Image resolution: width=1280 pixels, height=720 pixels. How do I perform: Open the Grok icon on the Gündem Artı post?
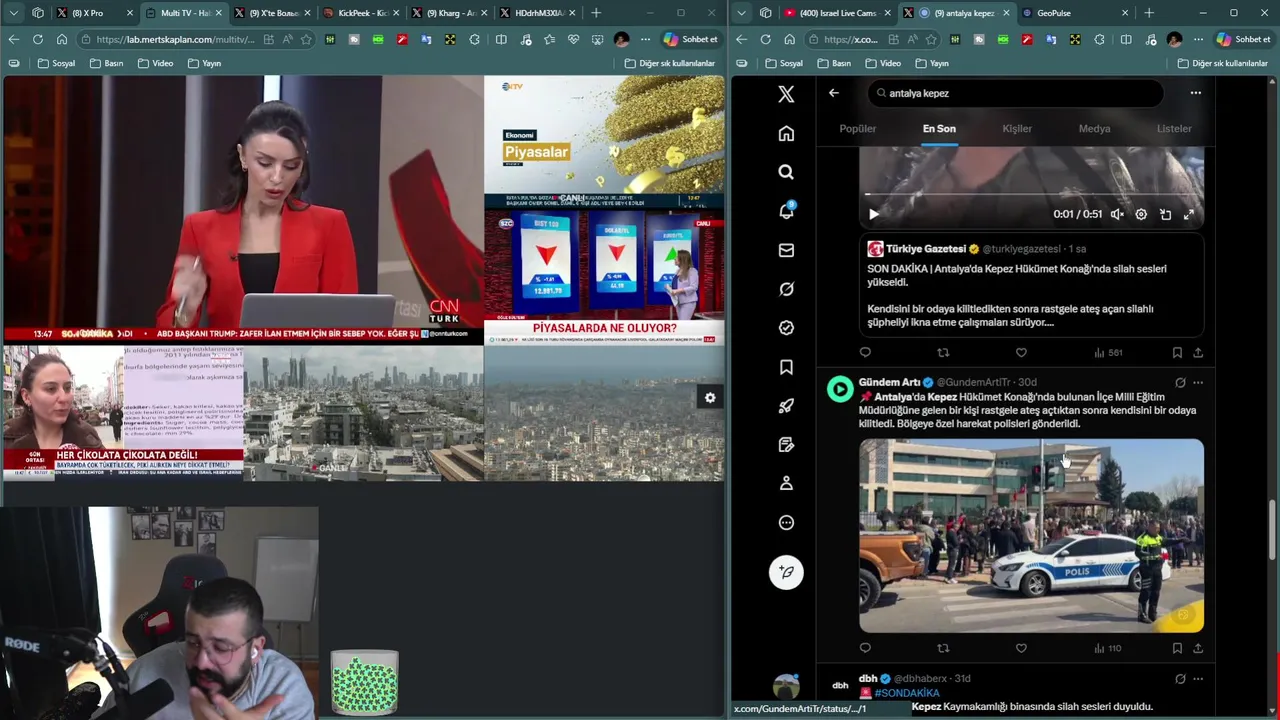[1180, 382]
